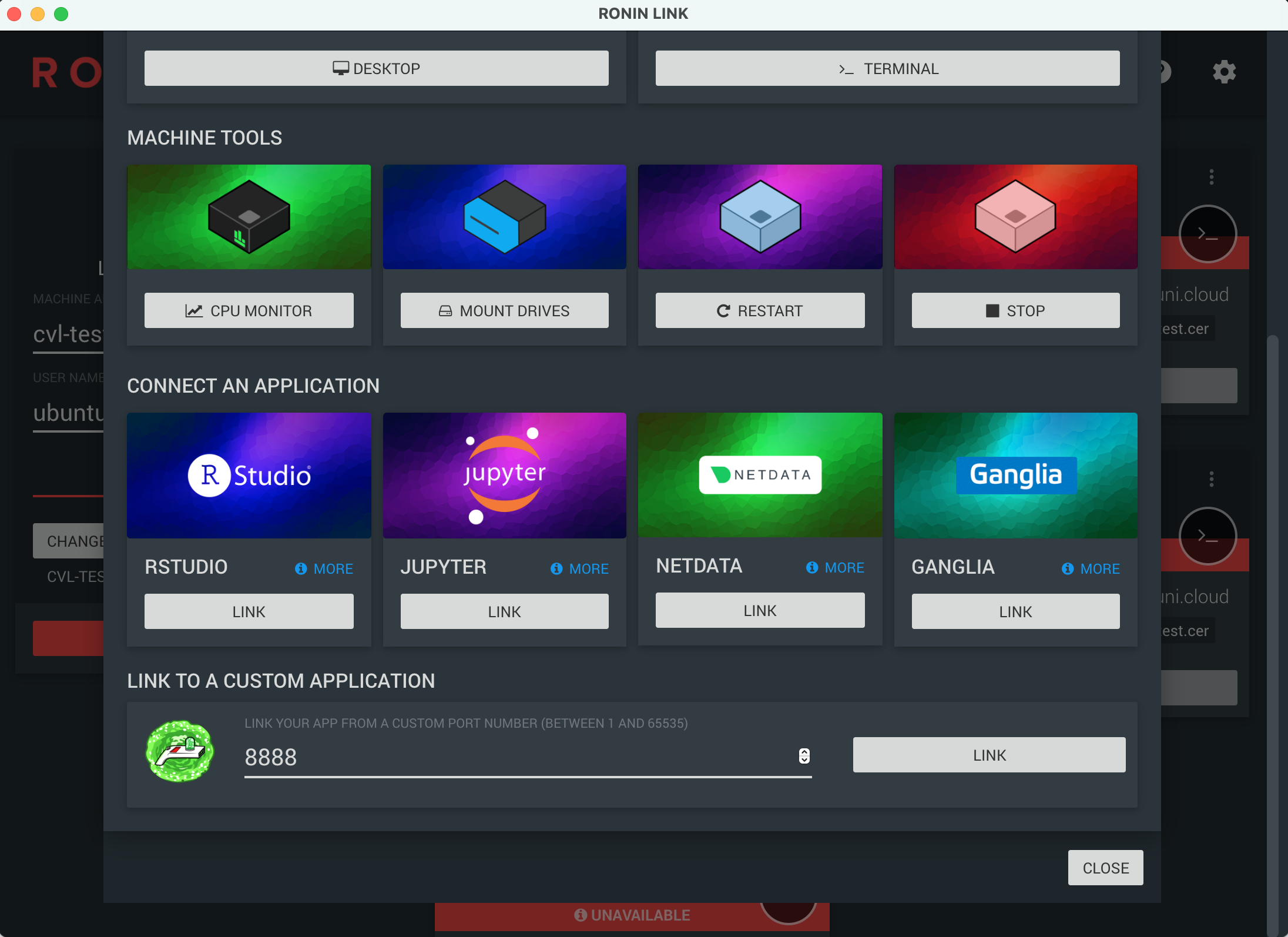Click the Mount Drives blue cube image

(505, 217)
